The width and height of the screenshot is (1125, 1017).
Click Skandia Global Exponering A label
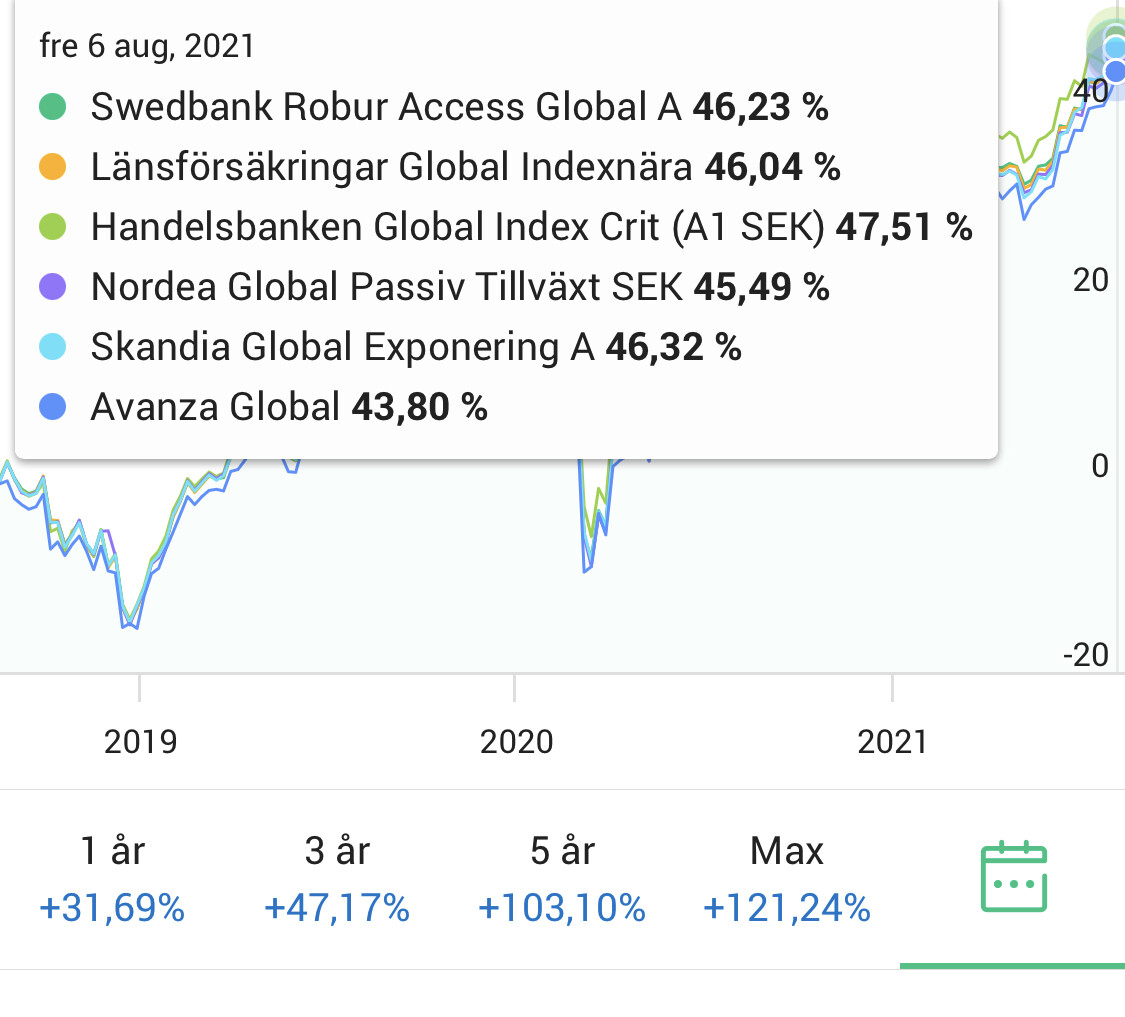point(342,347)
